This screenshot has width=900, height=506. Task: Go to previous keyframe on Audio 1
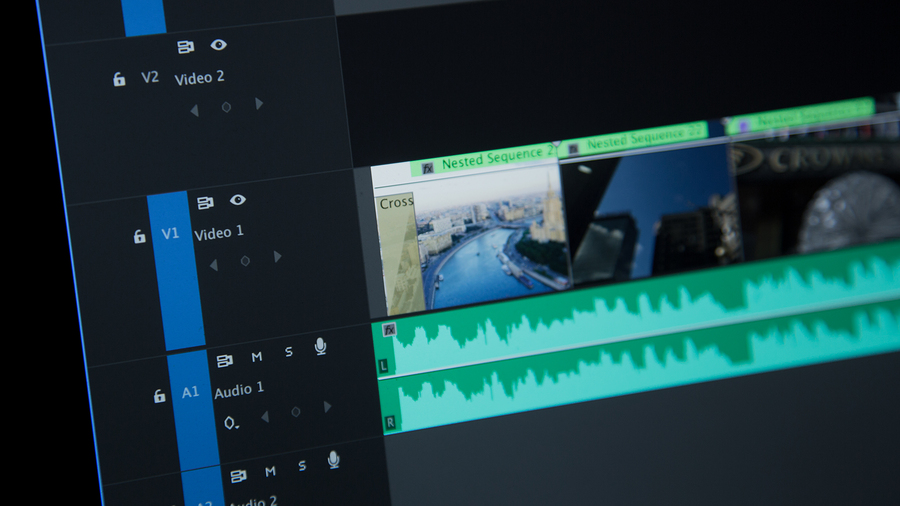(x=265, y=417)
